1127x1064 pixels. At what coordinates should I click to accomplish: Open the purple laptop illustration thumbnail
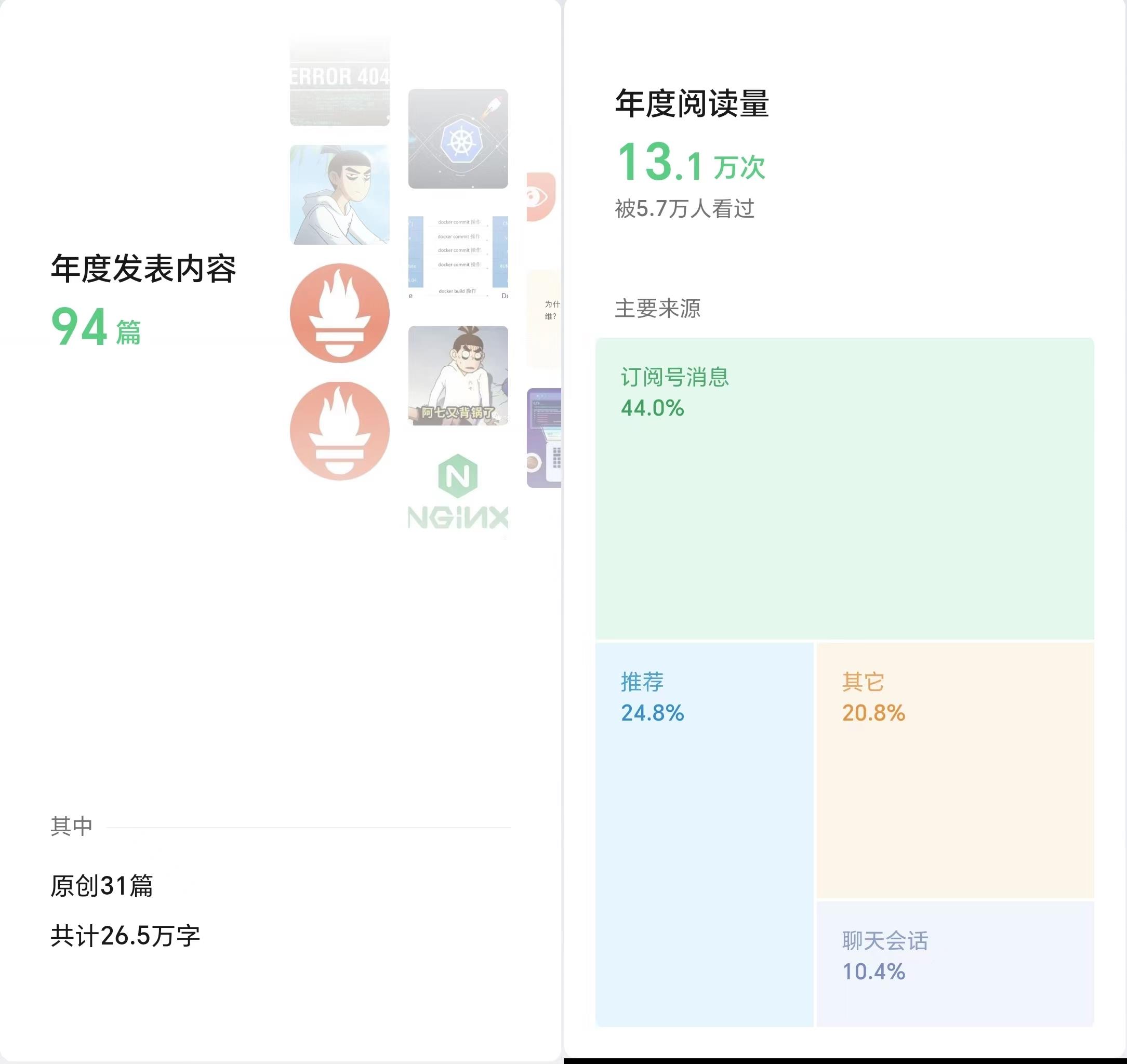543,438
